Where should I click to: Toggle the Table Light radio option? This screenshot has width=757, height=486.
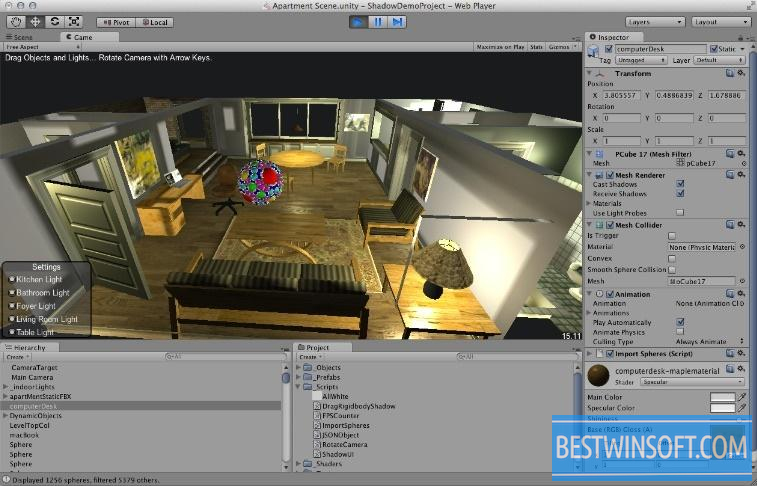12,332
